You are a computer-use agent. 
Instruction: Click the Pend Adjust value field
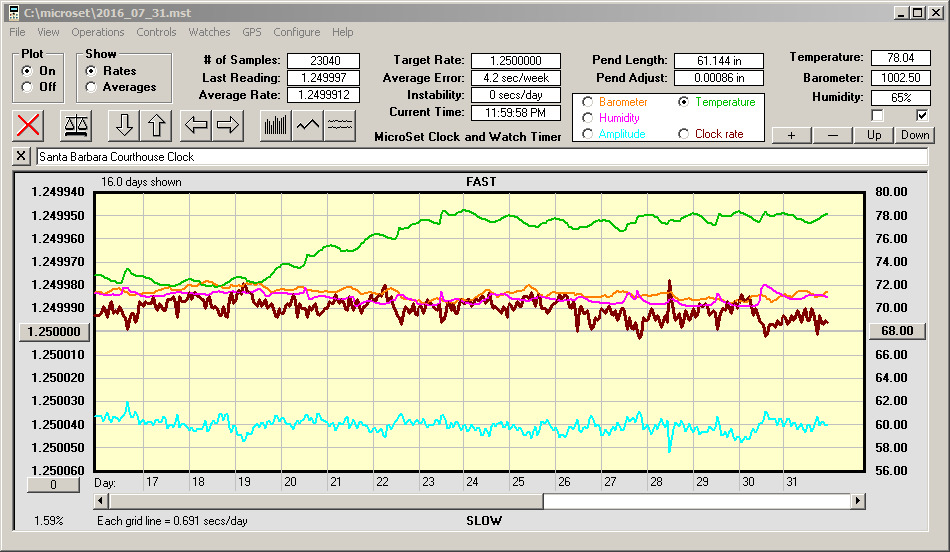click(719, 78)
